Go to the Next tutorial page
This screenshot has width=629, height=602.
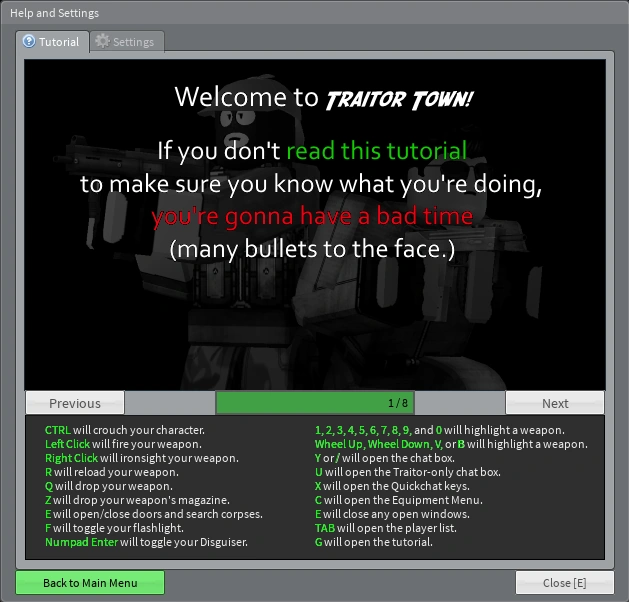tap(555, 403)
